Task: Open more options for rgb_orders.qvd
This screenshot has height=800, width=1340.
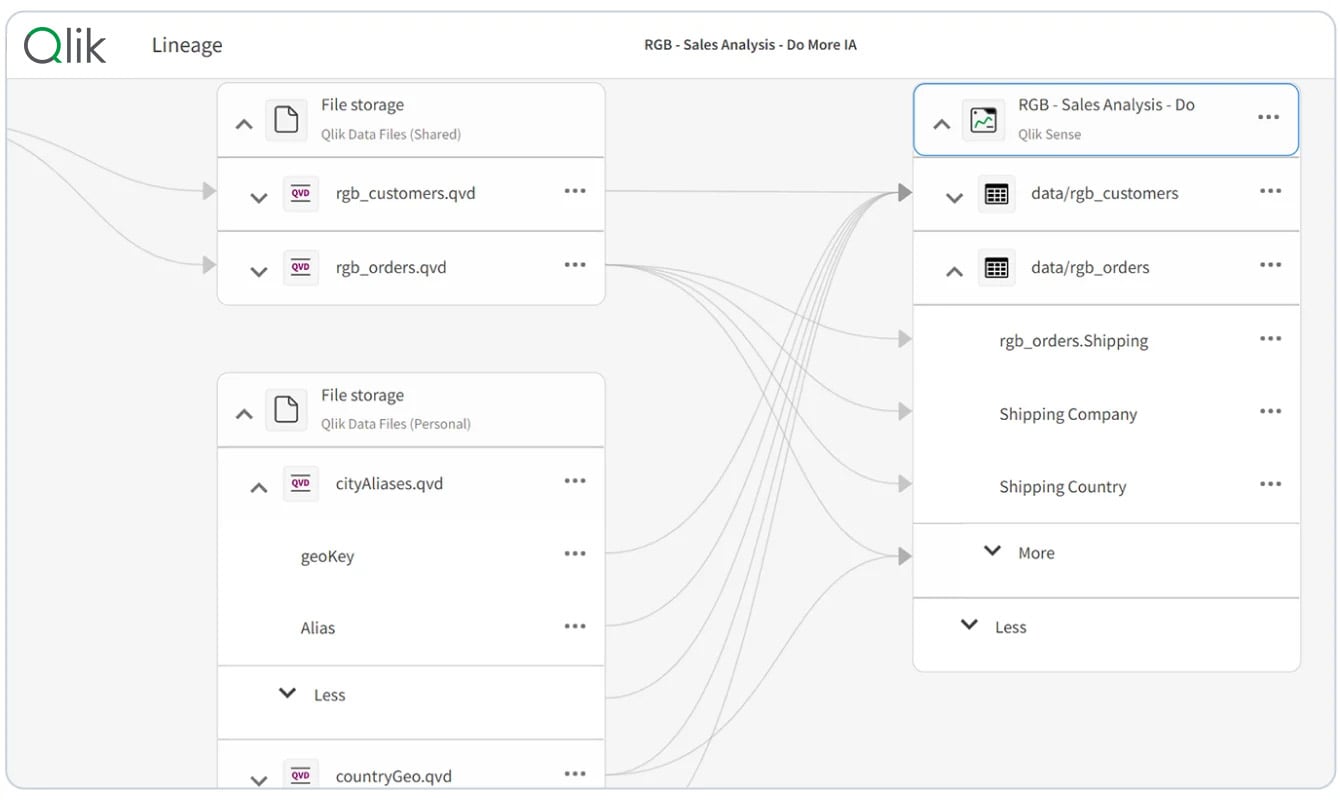Action: point(574,265)
